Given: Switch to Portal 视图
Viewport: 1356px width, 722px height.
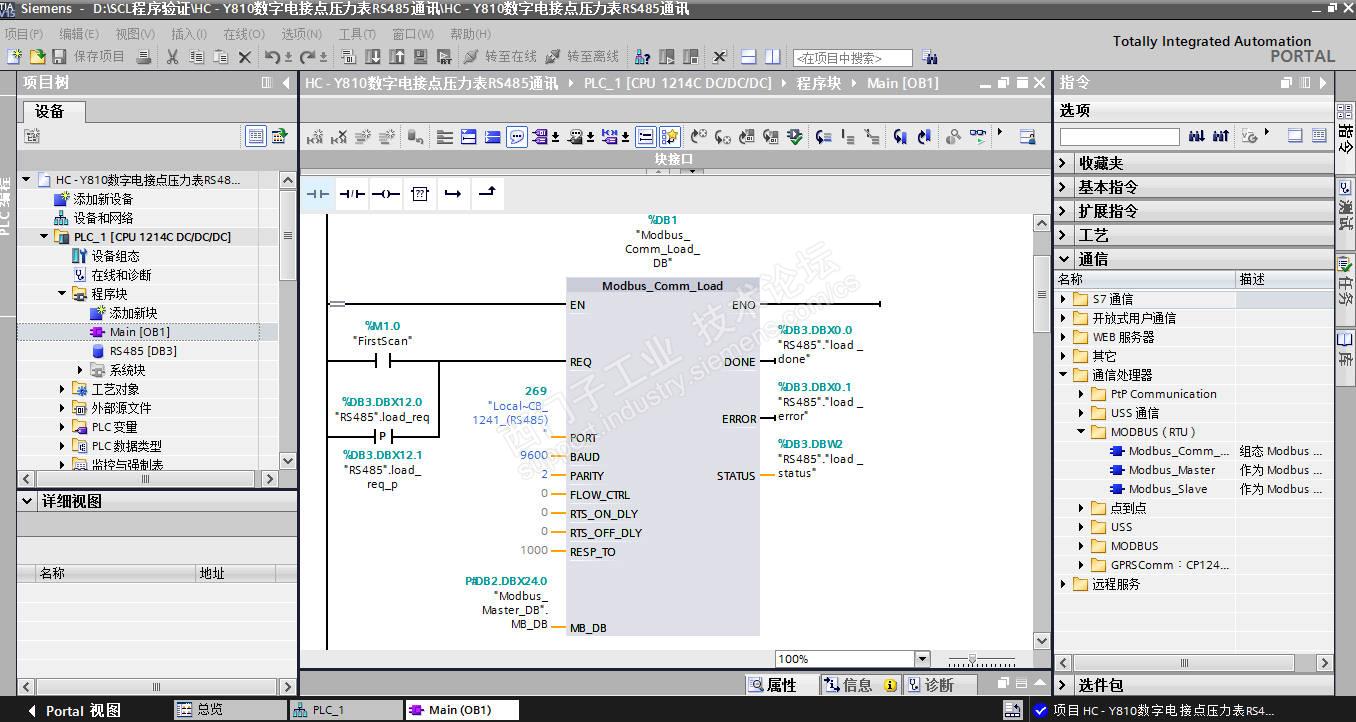Looking at the screenshot, I should pos(74,710).
